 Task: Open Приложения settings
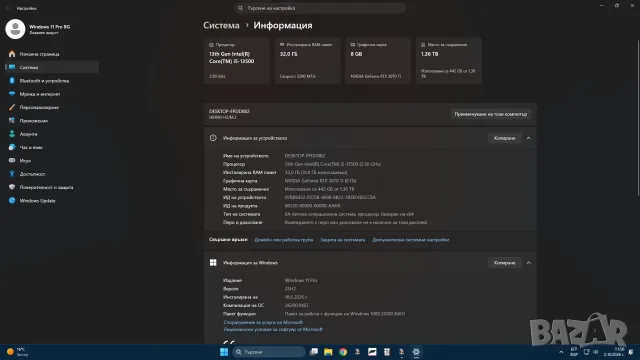point(33,121)
